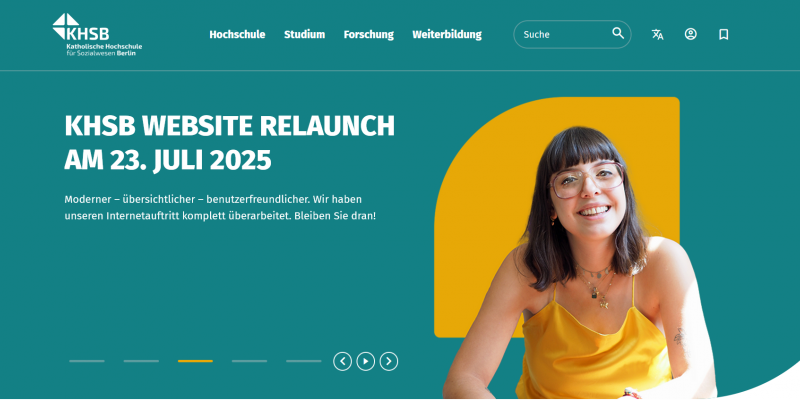Screen dimensions: 800x400
Task: Select the active yellow slide indicator
Action: click(195, 361)
